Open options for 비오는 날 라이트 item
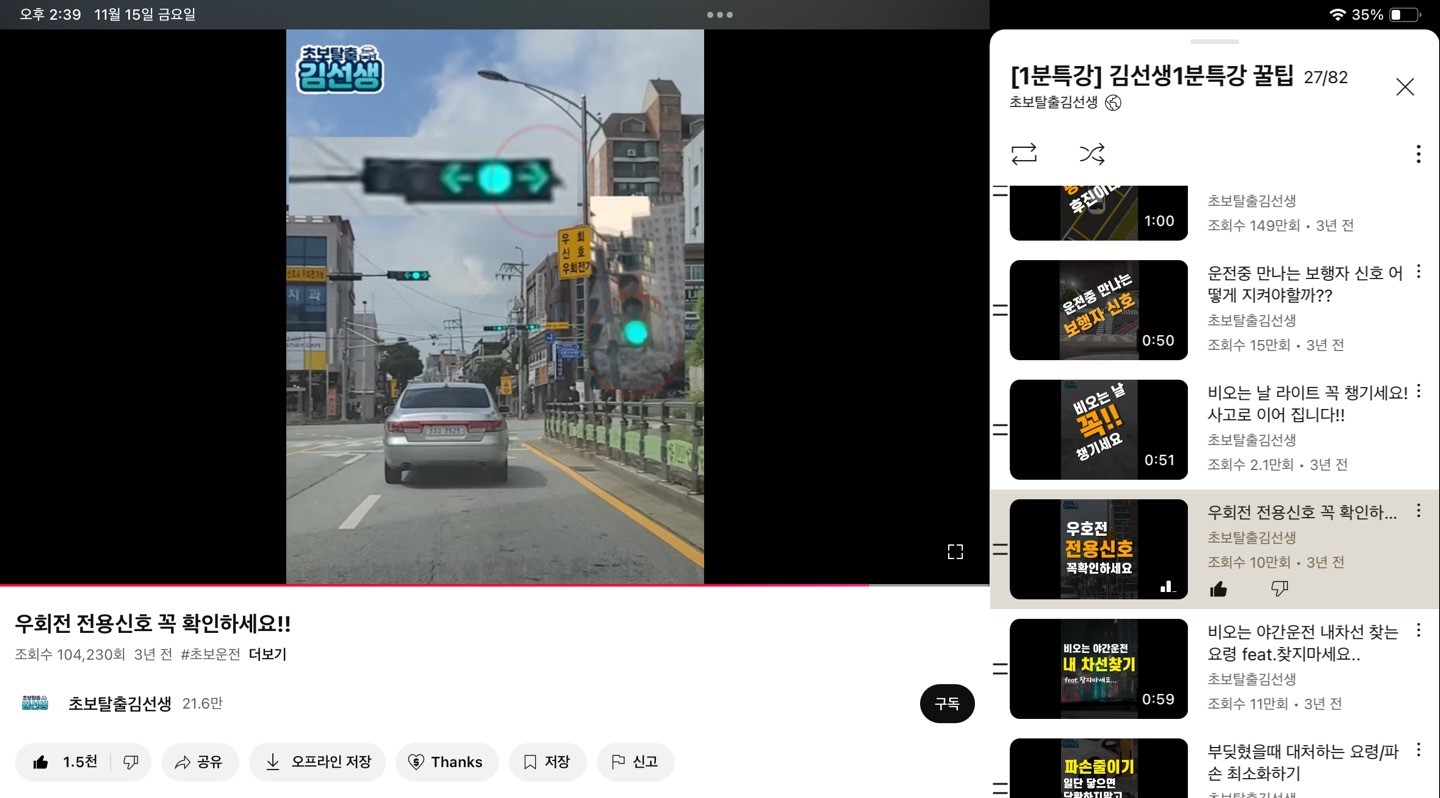This screenshot has width=1440, height=798. tap(1418, 392)
